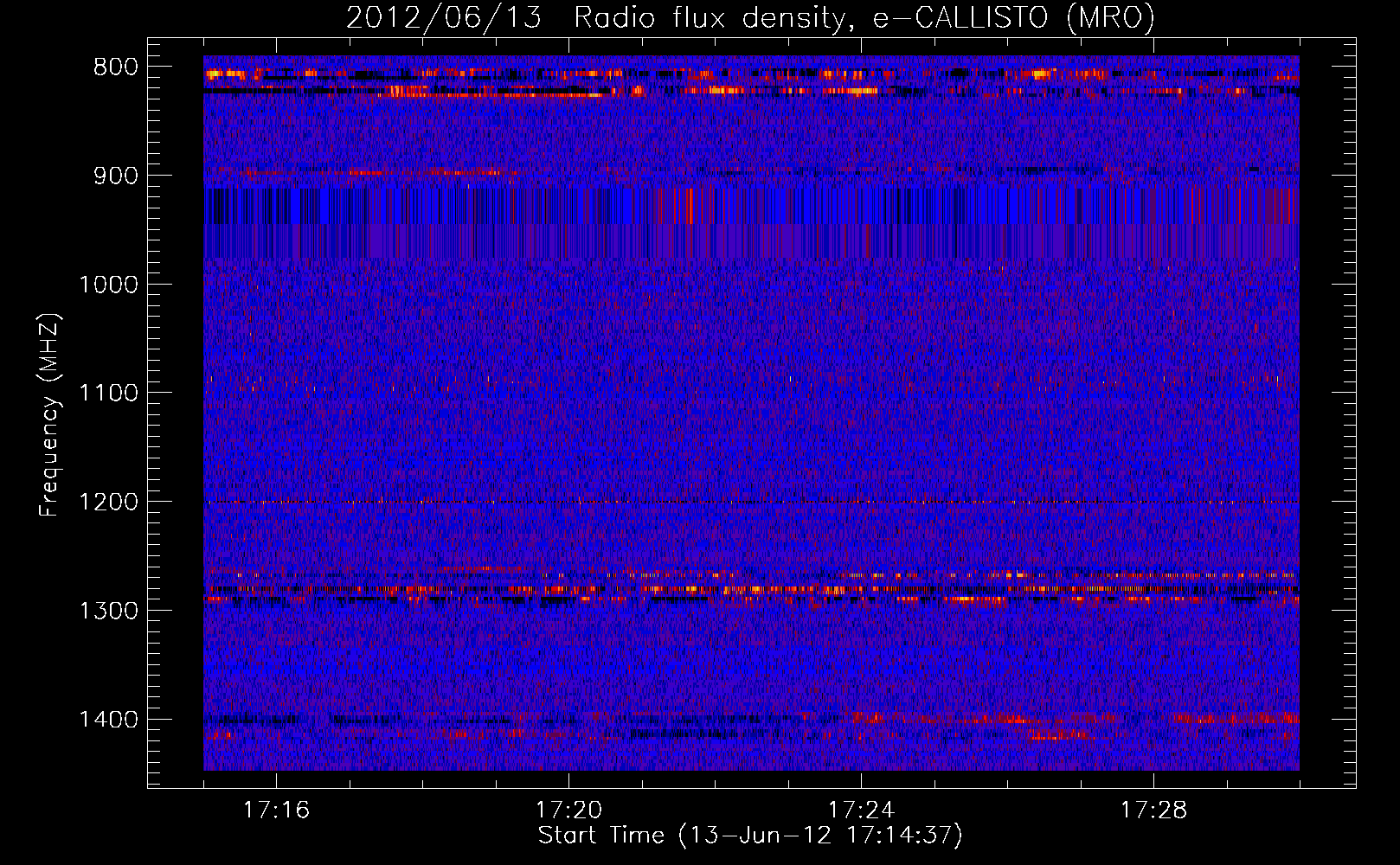Click the 1400 frequency axis label
Screen dimensions: 1400x865
(x=109, y=720)
